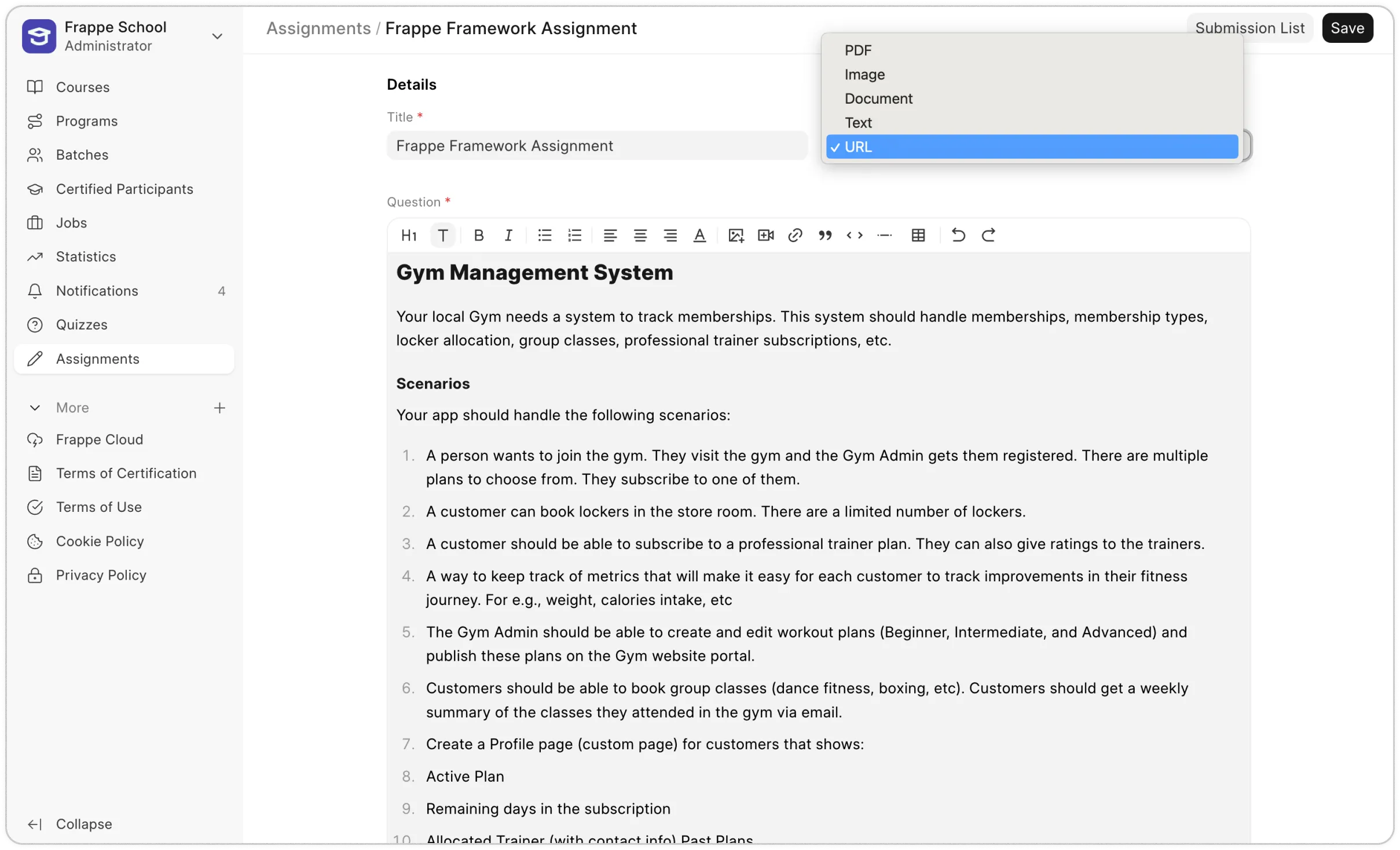Open the Submission List
The image size is (1400, 850).
coord(1250,27)
